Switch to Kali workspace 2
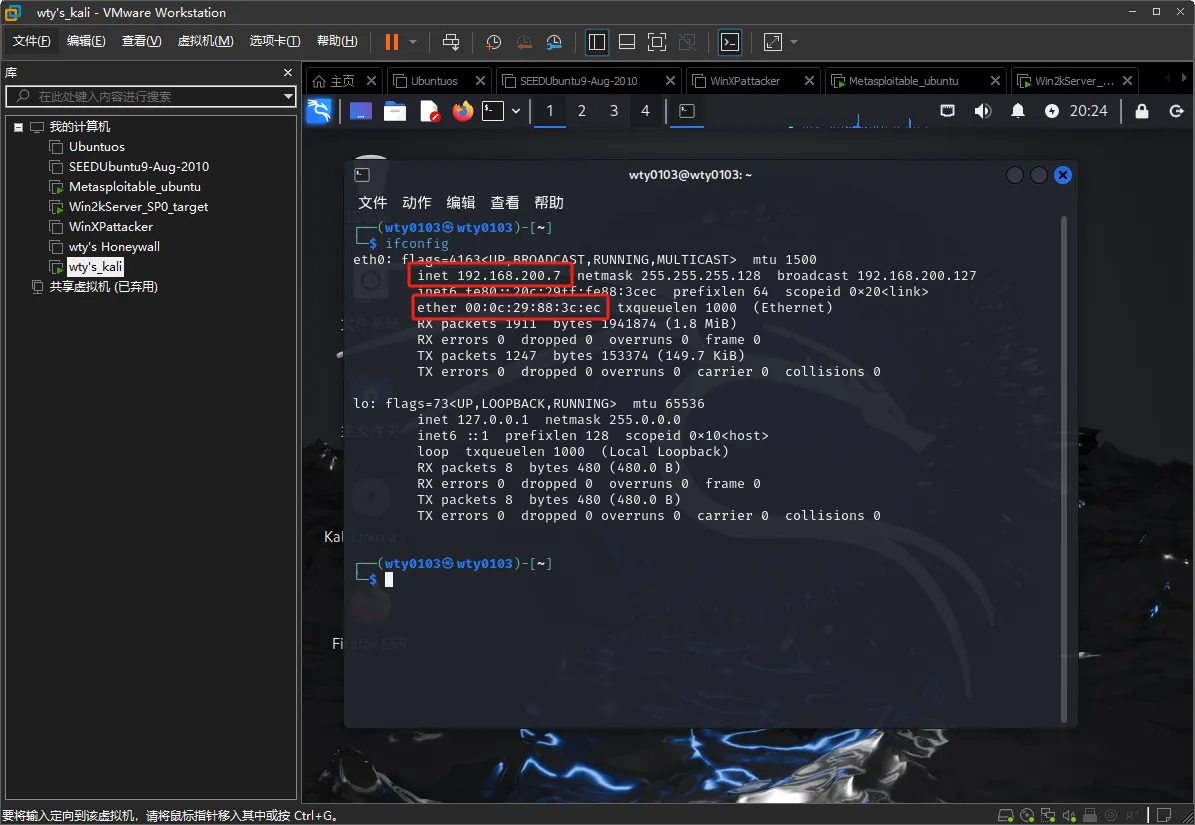The height and width of the screenshot is (825, 1195). point(581,111)
